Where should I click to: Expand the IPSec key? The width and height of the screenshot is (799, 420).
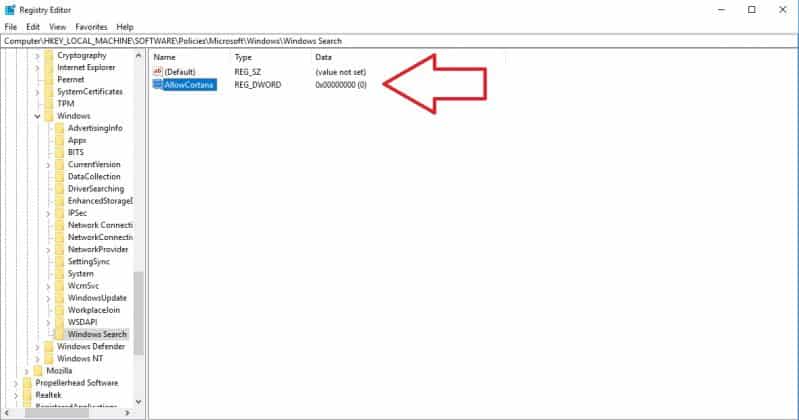[48, 214]
